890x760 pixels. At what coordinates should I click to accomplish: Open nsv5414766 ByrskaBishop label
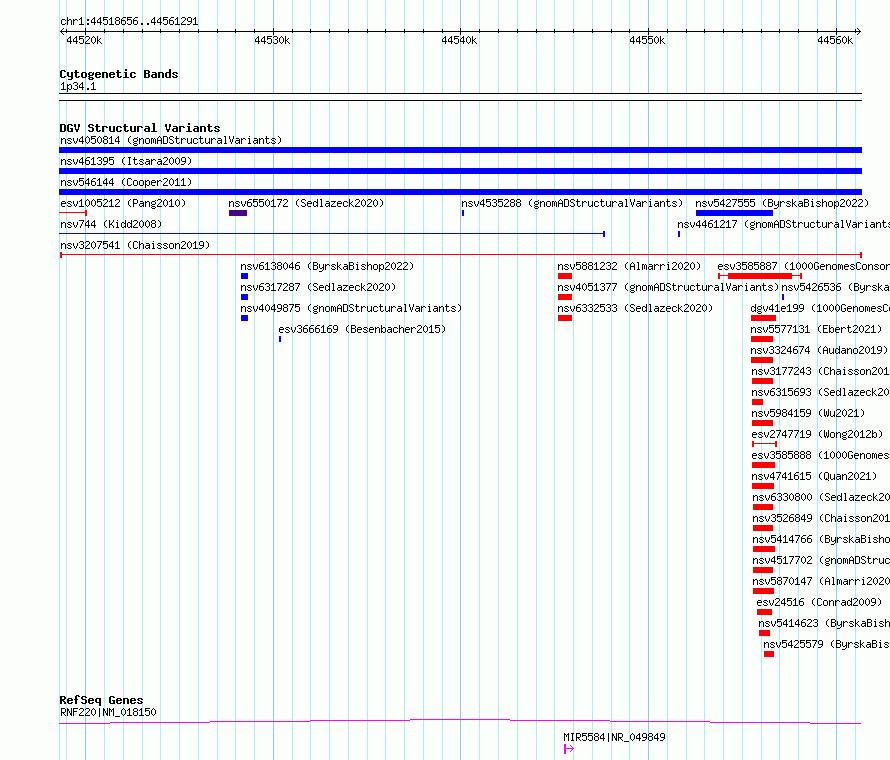pyautogui.click(x=821, y=539)
